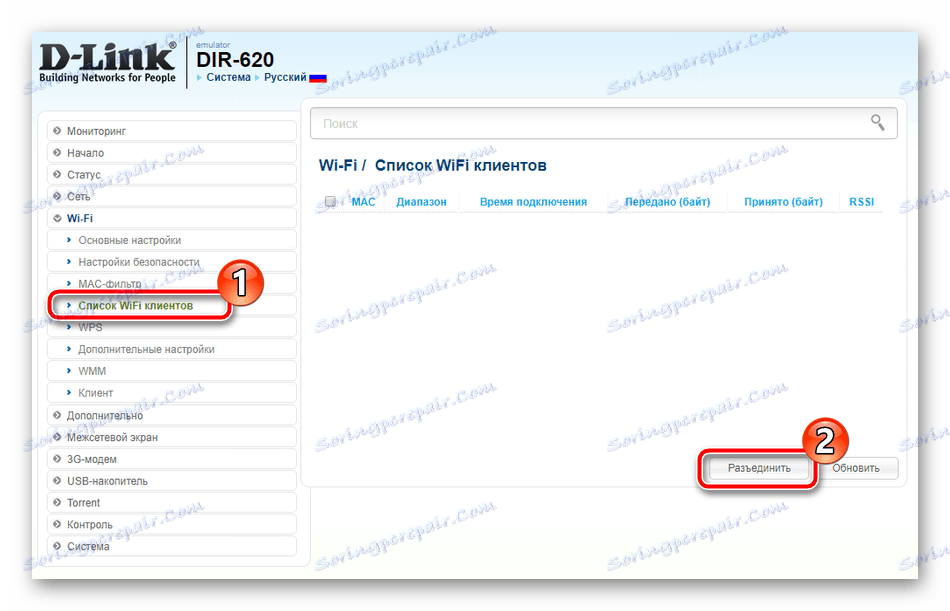Open the WMM submenu item

pos(172,371)
